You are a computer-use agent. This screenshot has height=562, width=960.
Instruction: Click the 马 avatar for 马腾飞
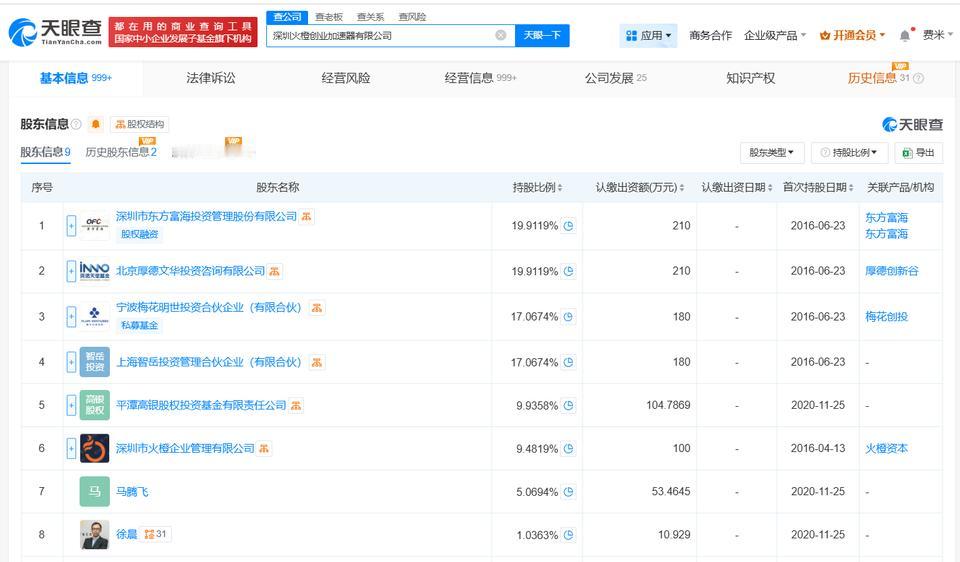[94, 491]
